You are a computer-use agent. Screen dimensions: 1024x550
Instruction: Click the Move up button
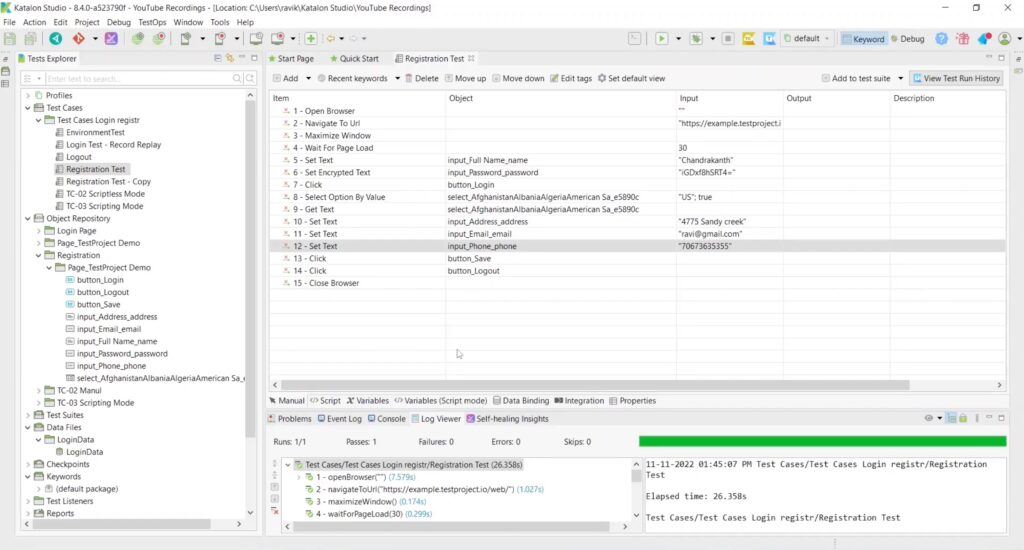point(466,78)
